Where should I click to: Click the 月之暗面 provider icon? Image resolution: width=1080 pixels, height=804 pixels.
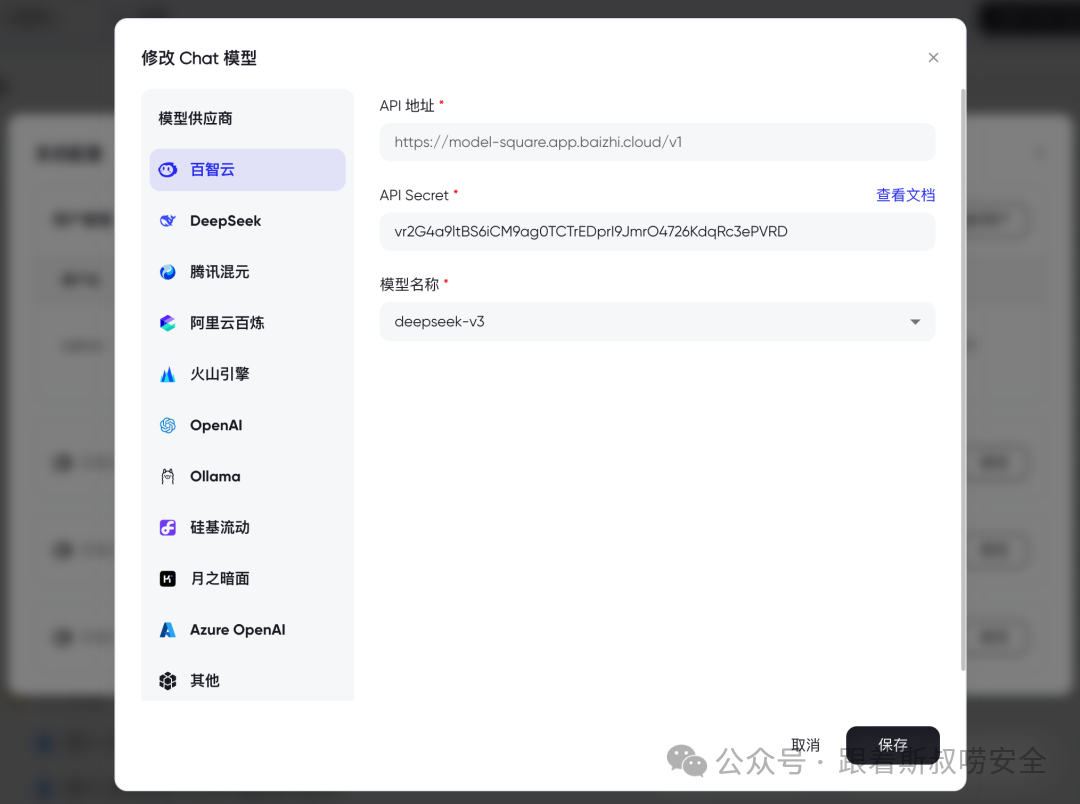pos(167,579)
